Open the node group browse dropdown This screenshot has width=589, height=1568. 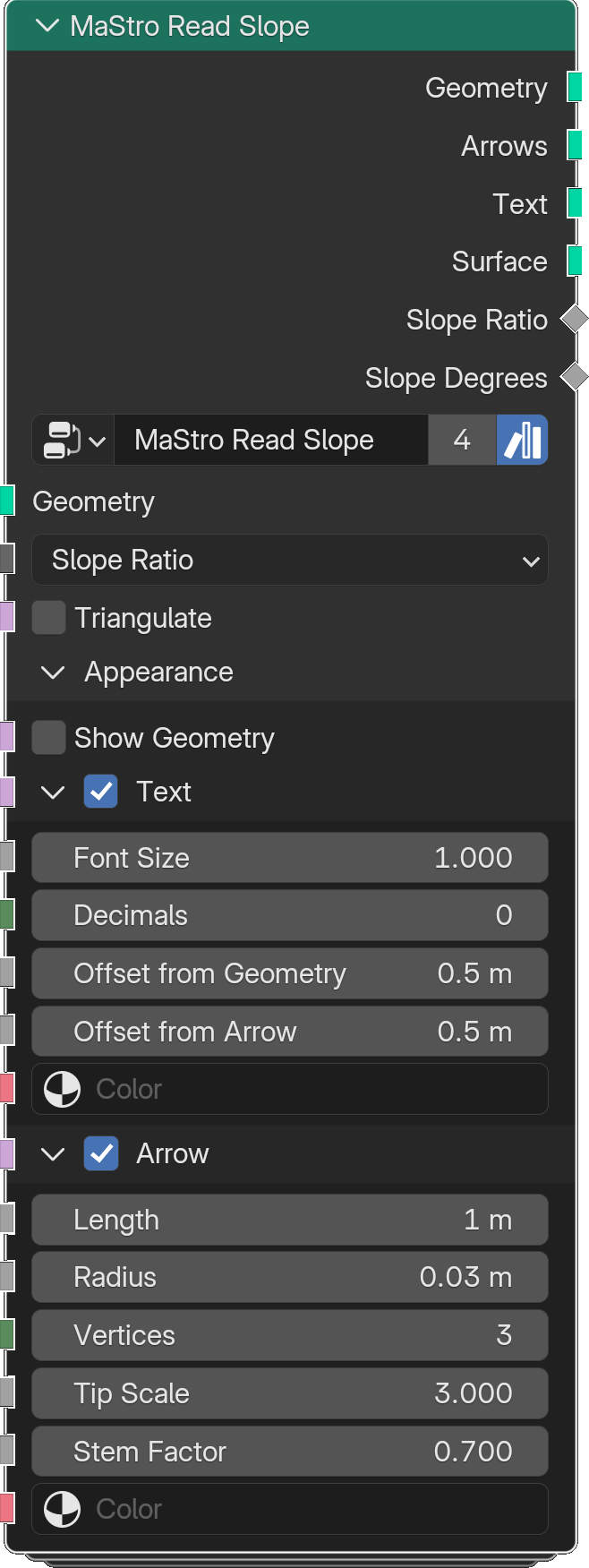click(73, 440)
